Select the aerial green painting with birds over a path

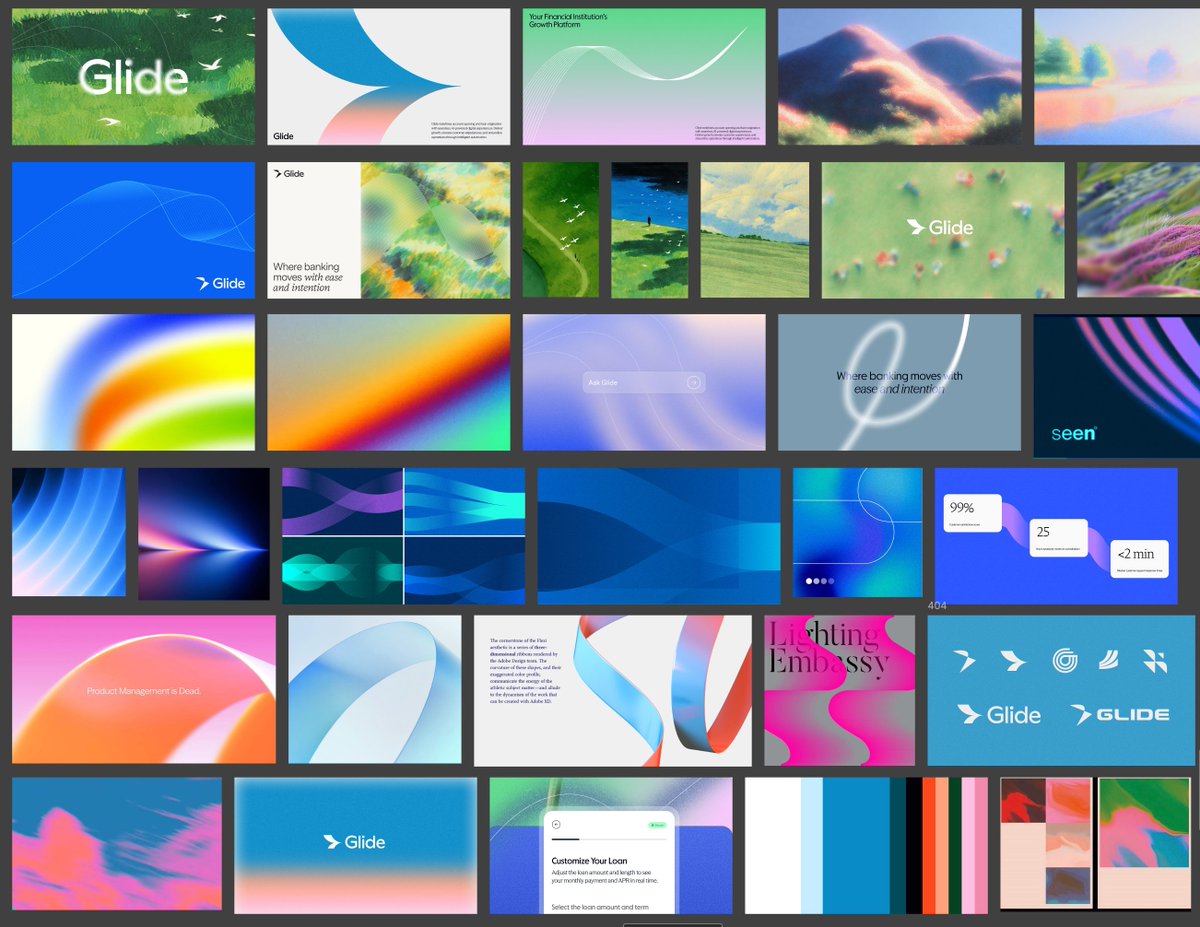coord(561,230)
